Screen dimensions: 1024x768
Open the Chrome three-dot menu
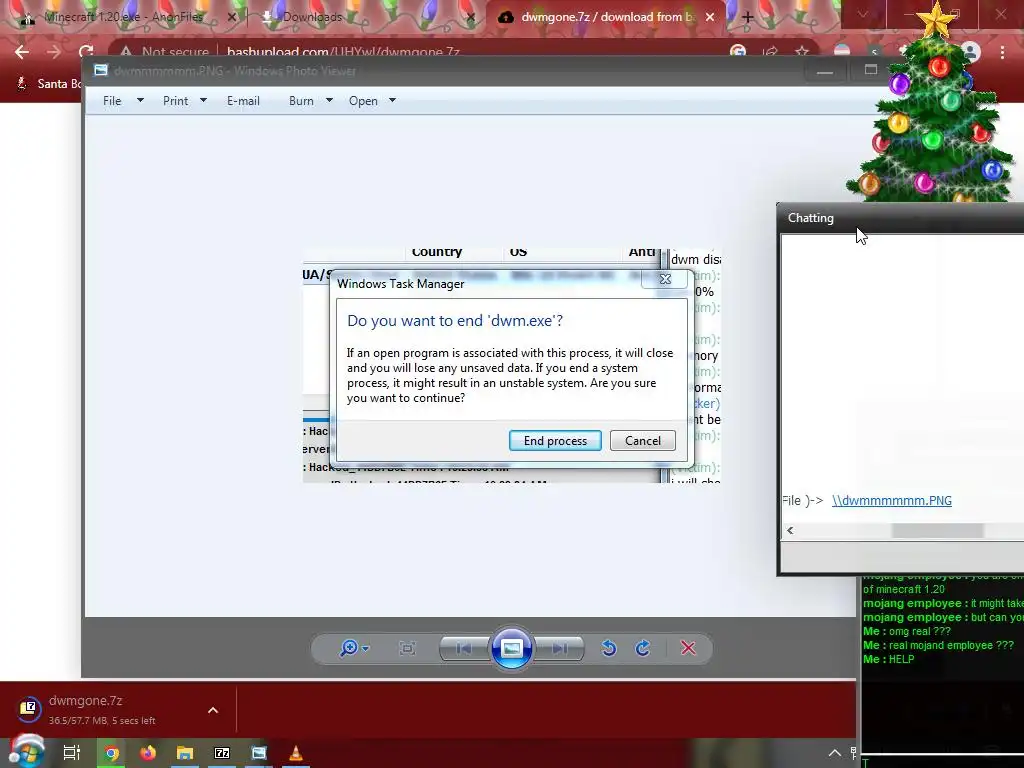click(x=1002, y=52)
